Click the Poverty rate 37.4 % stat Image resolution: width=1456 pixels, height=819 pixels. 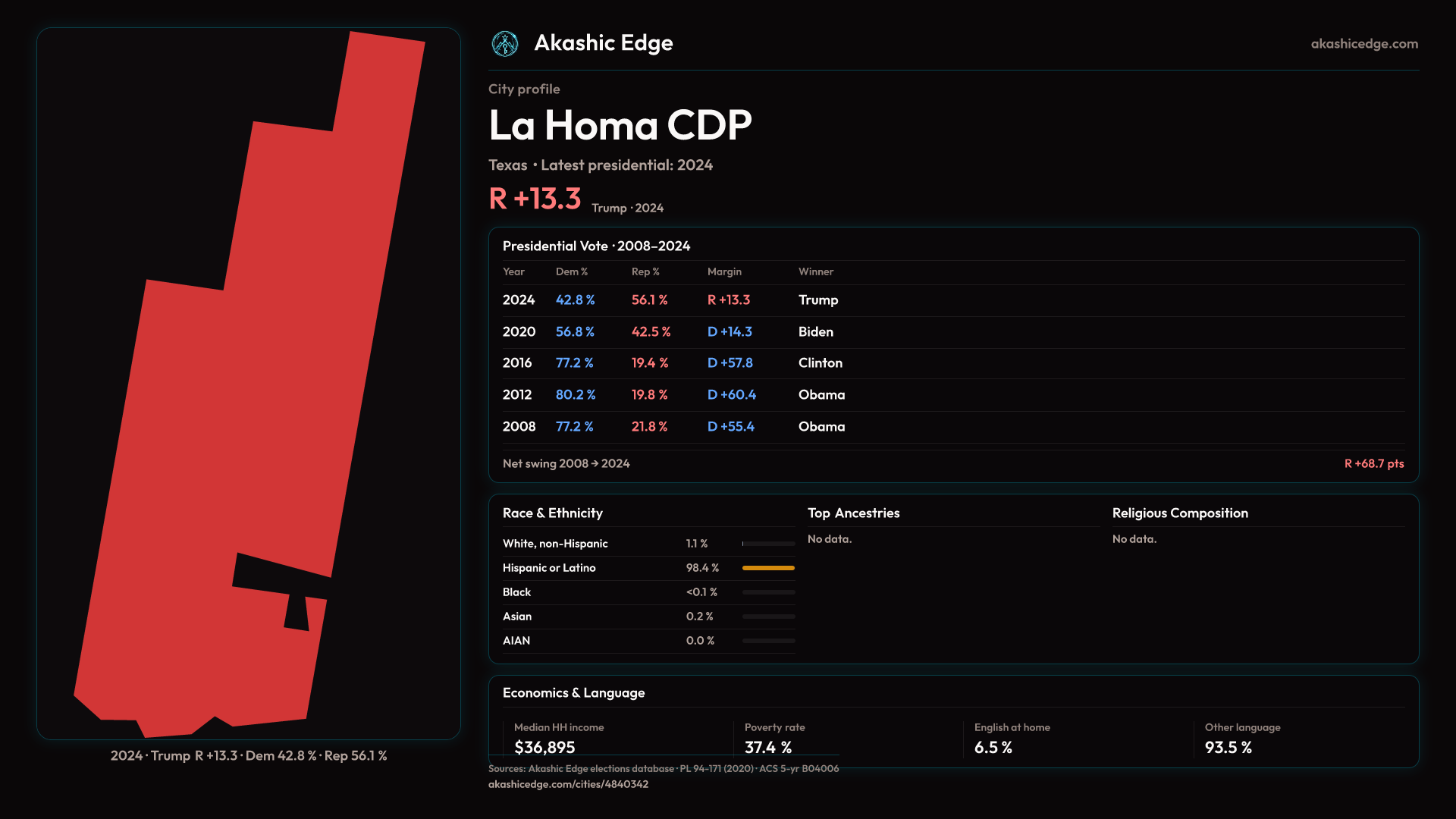pyautogui.click(x=767, y=748)
